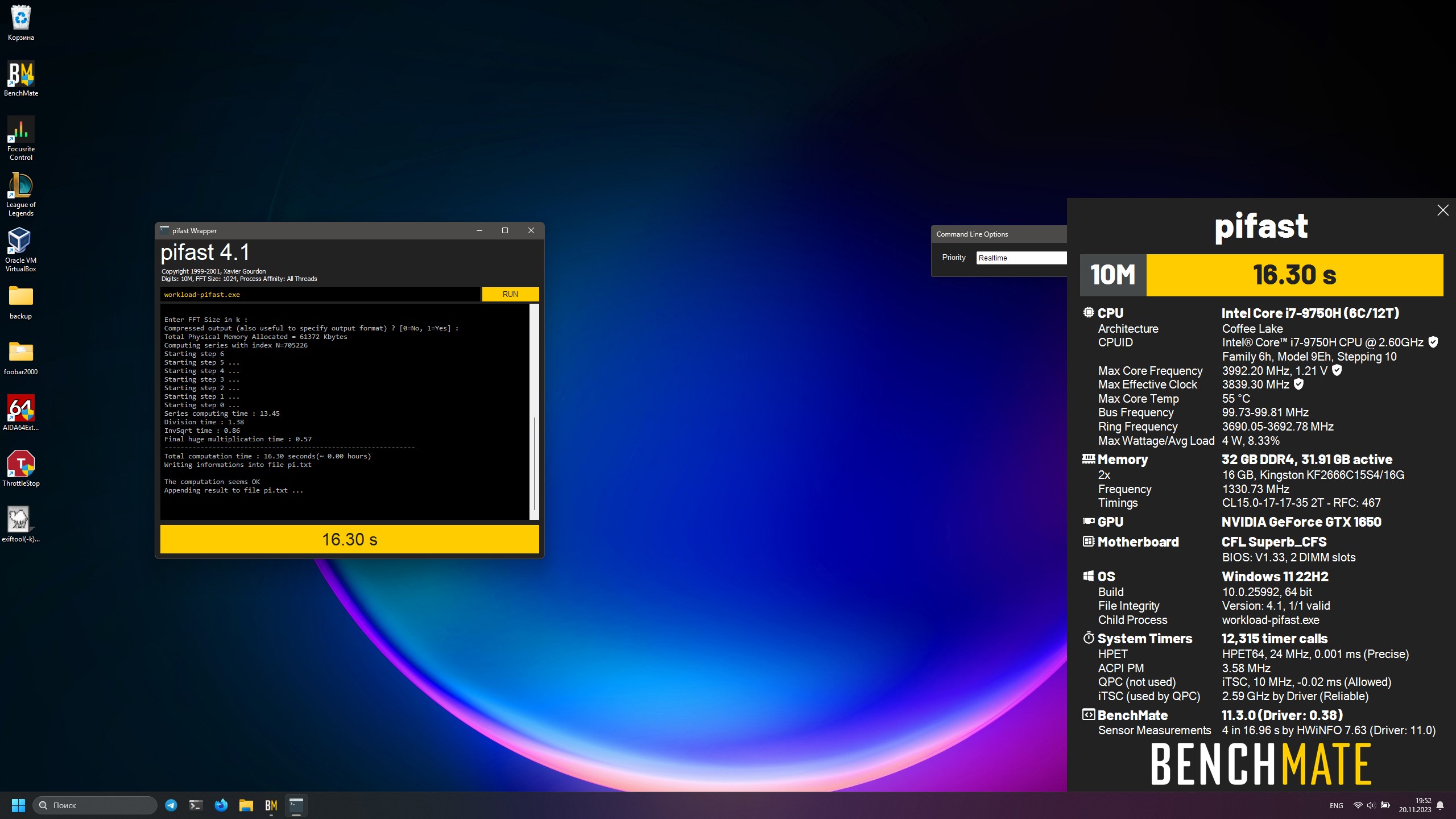This screenshot has height=819, width=1456.
Task: Click the CFL Superb_CFS motherboard text
Action: tap(1274, 542)
